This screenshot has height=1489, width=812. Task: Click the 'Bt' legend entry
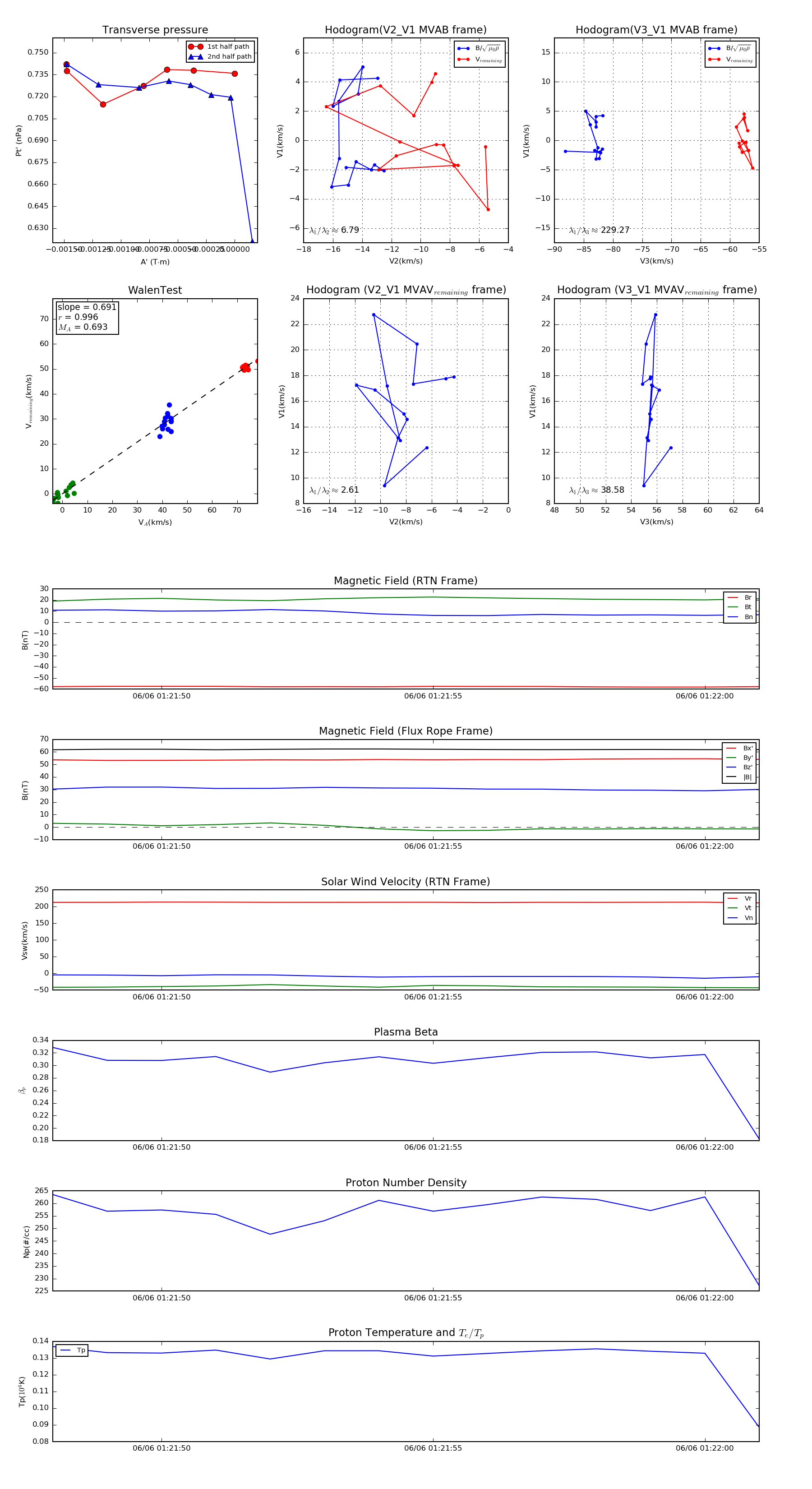pos(740,607)
